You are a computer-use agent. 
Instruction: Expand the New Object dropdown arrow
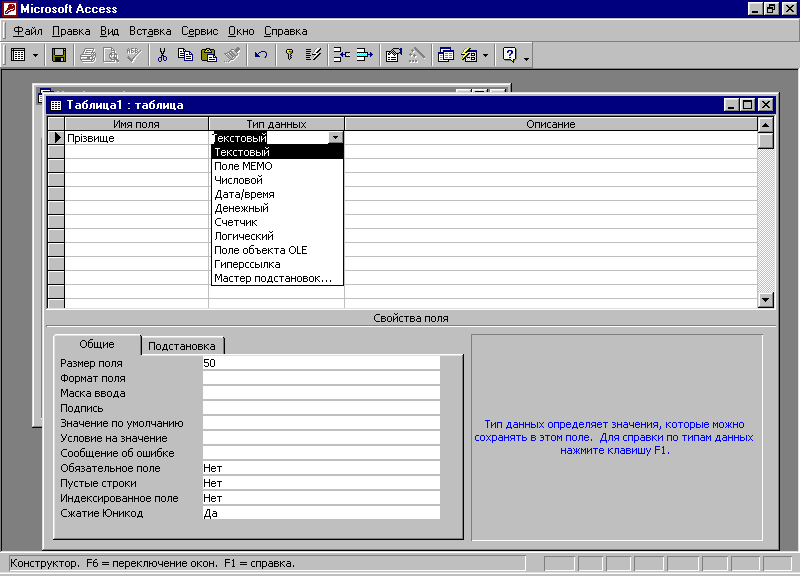tap(485, 55)
